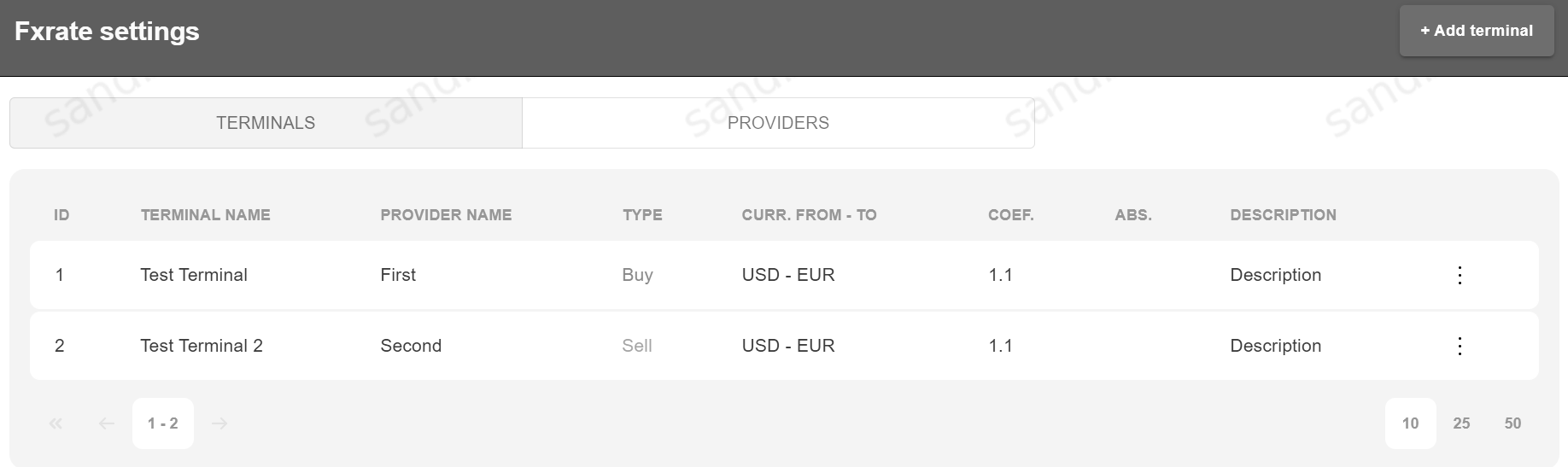Click the ID column header
This screenshot has width=1568, height=467.
[x=61, y=215]
